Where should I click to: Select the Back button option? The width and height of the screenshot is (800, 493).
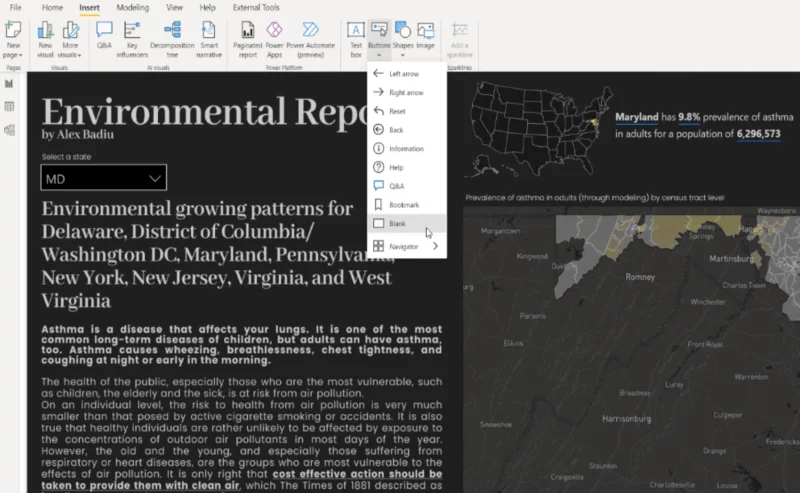point(407,130)
